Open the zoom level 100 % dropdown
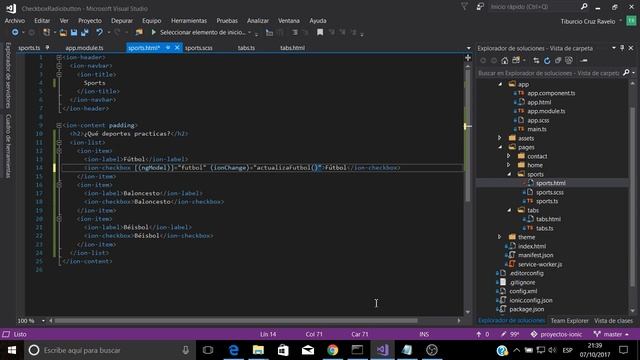 tap(43, 321)
